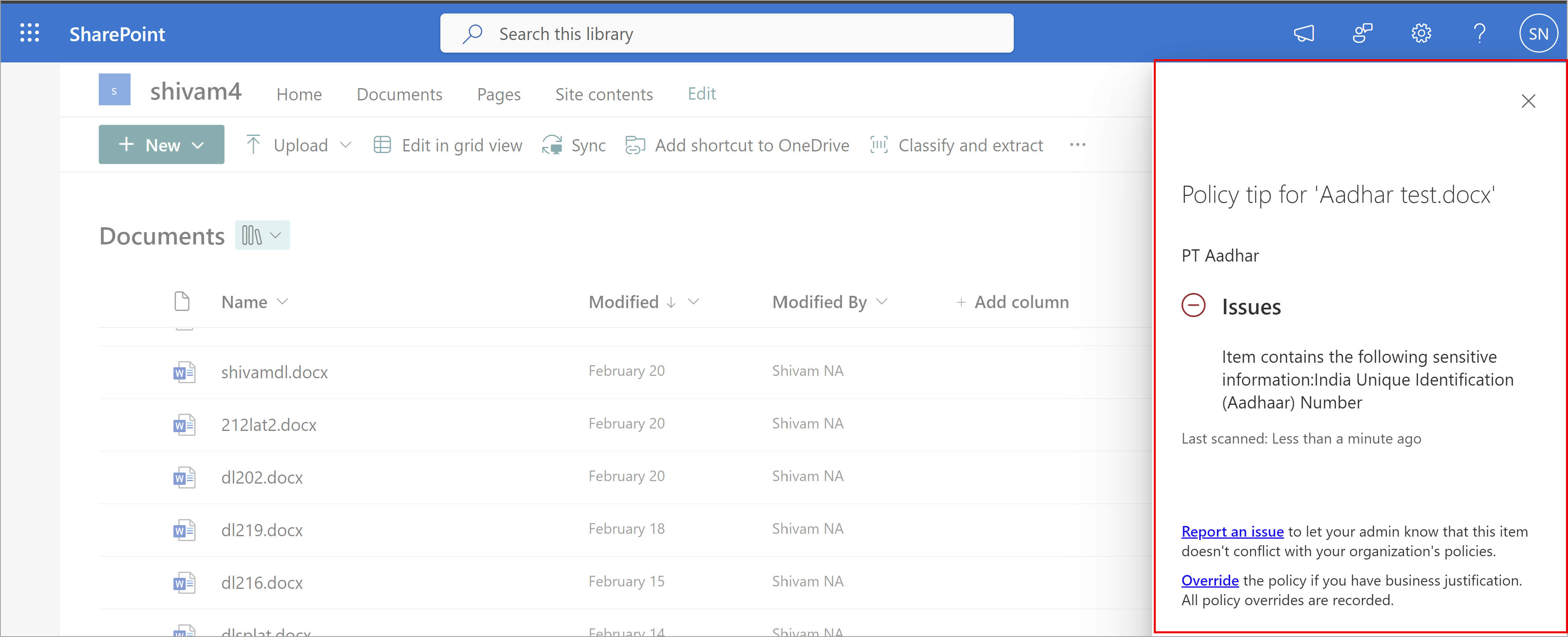
Task: Click the help question mark icon
Action: point(1479,33)
